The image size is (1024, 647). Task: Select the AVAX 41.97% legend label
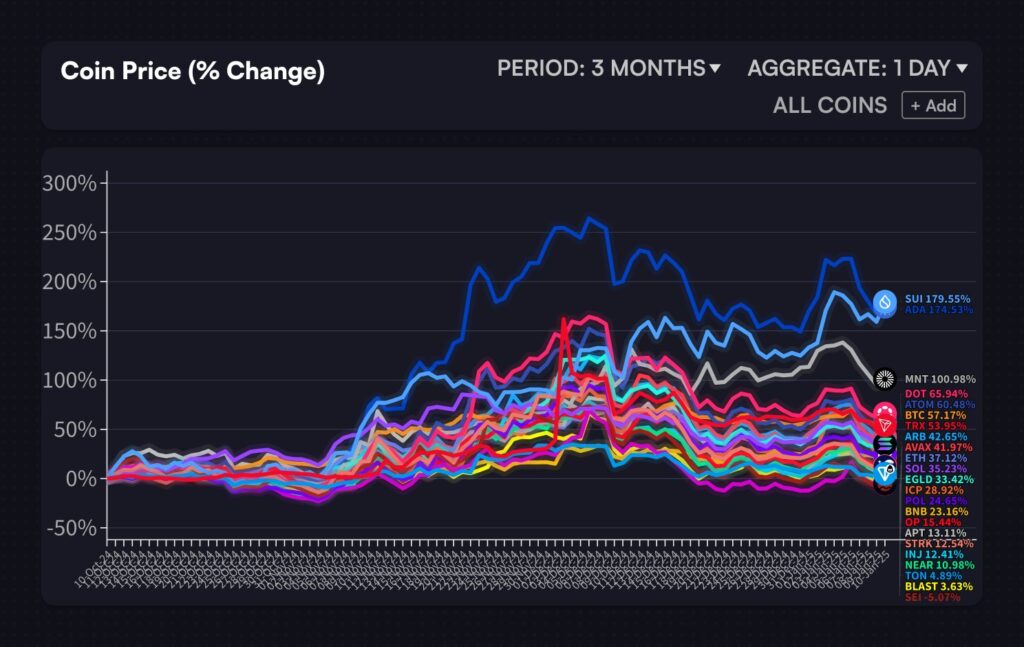pyautogui.click(x=938, y=447)
